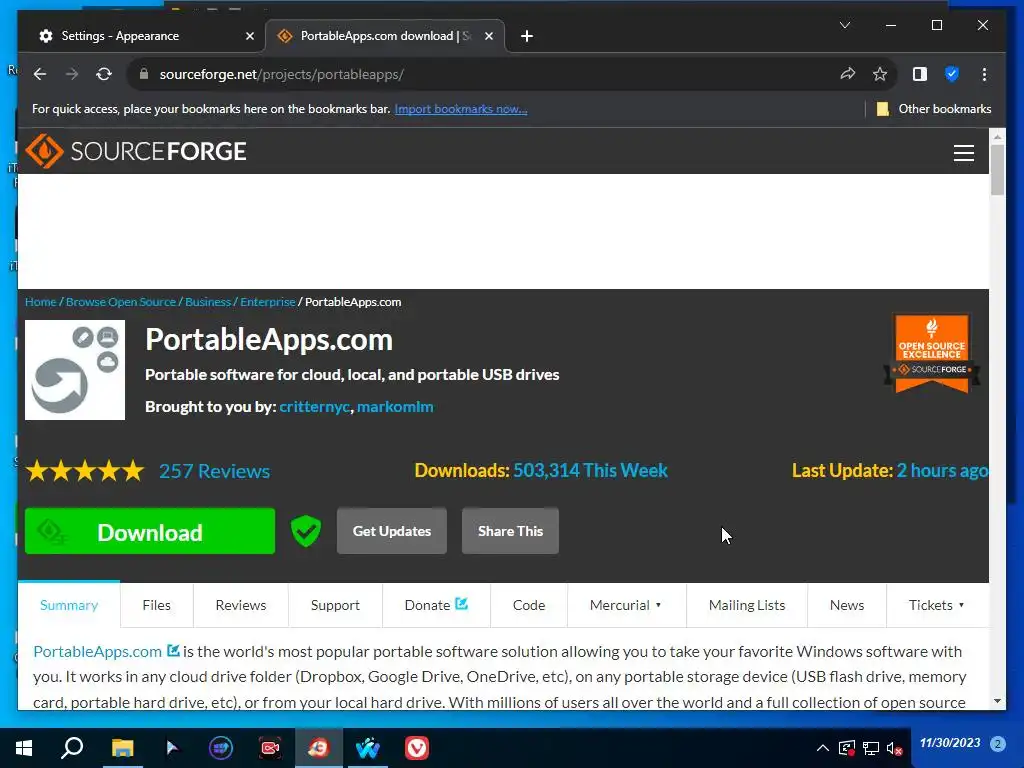
Task: Click the Open Source Excellence badge
Action: pyautogui.click(x=932, y=353)
